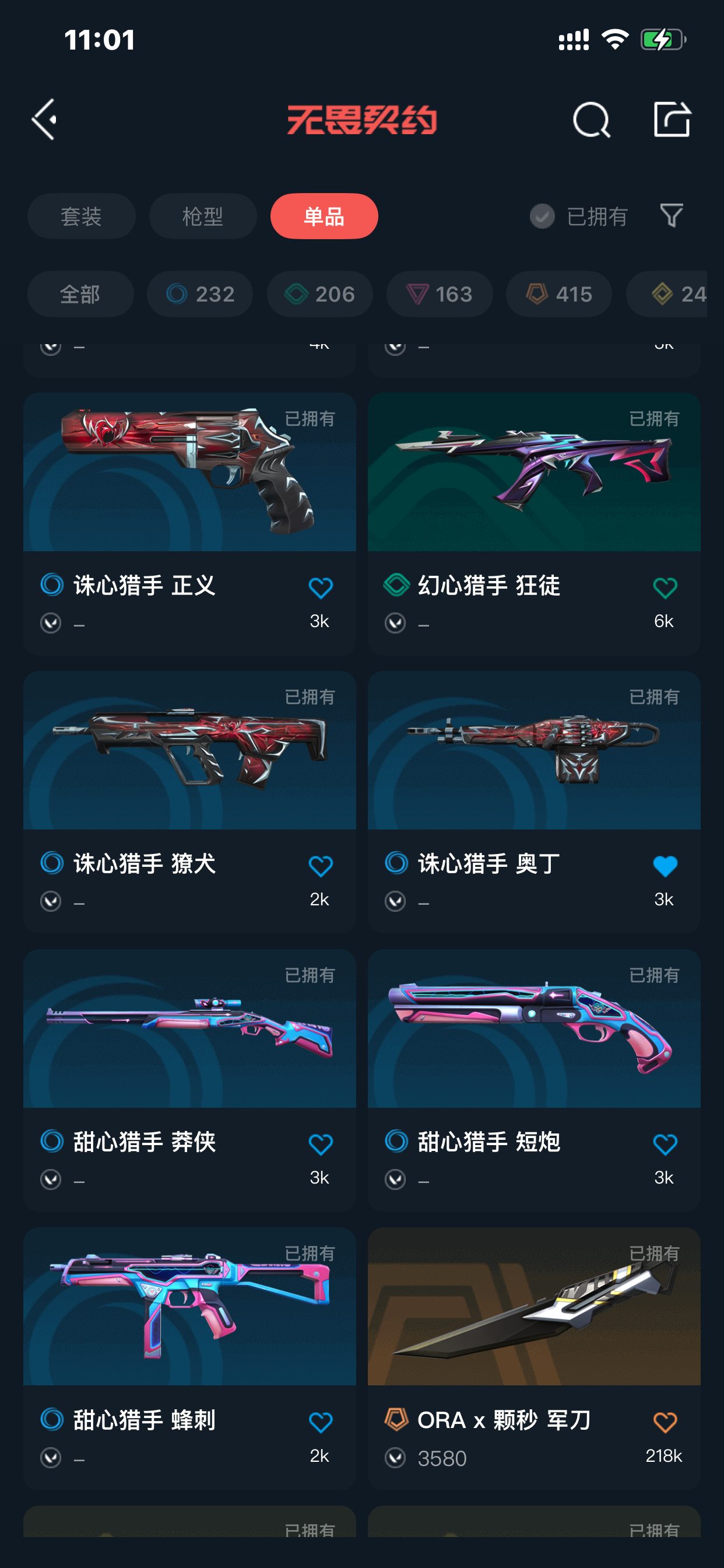Screen dimensions: 724x1568
Task: Unlike 诛心猎手 奥丁 filled heart
Action: tap(665, 866)
